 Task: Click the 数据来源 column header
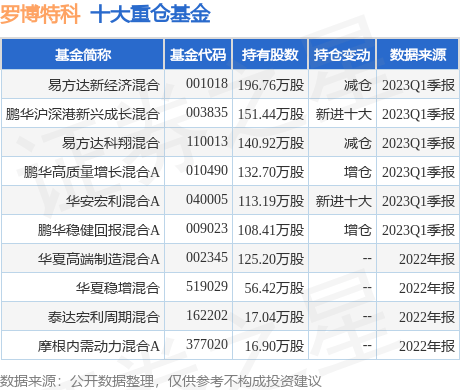click(418, 55)
